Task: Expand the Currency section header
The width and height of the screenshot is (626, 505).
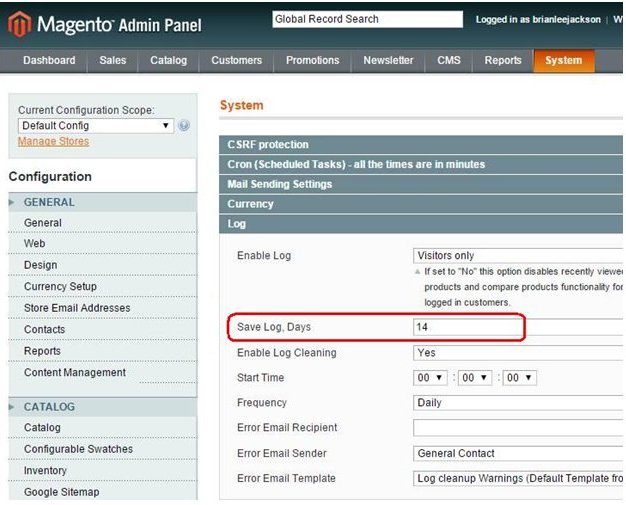Action: [x=421, y=204]
